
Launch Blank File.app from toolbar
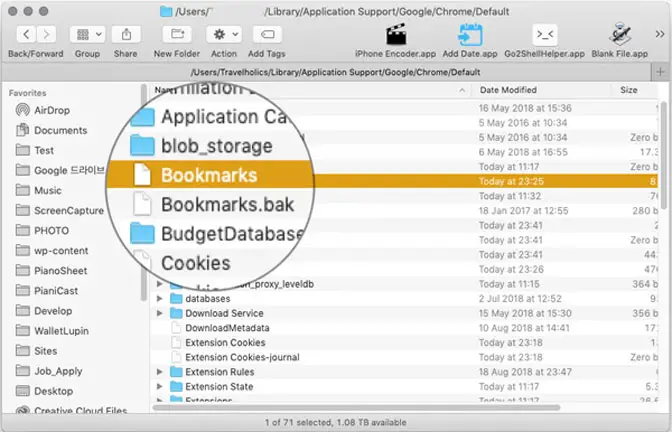(x=620, y=34)
